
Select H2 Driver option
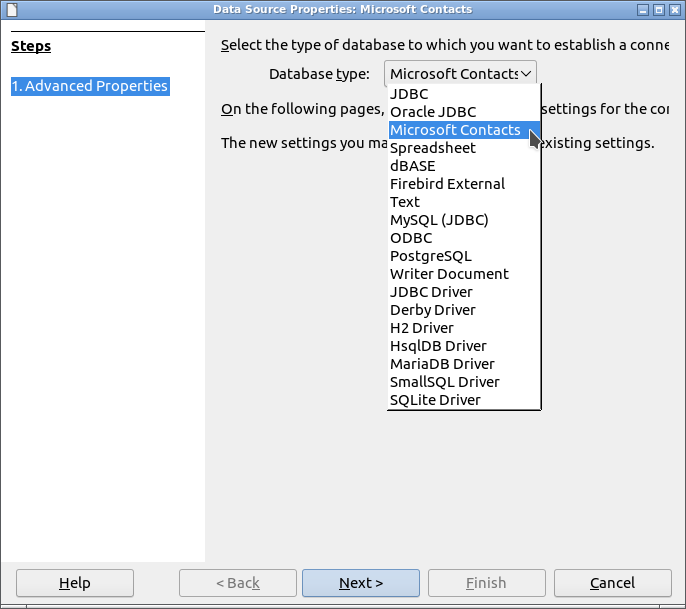[465, 328]
